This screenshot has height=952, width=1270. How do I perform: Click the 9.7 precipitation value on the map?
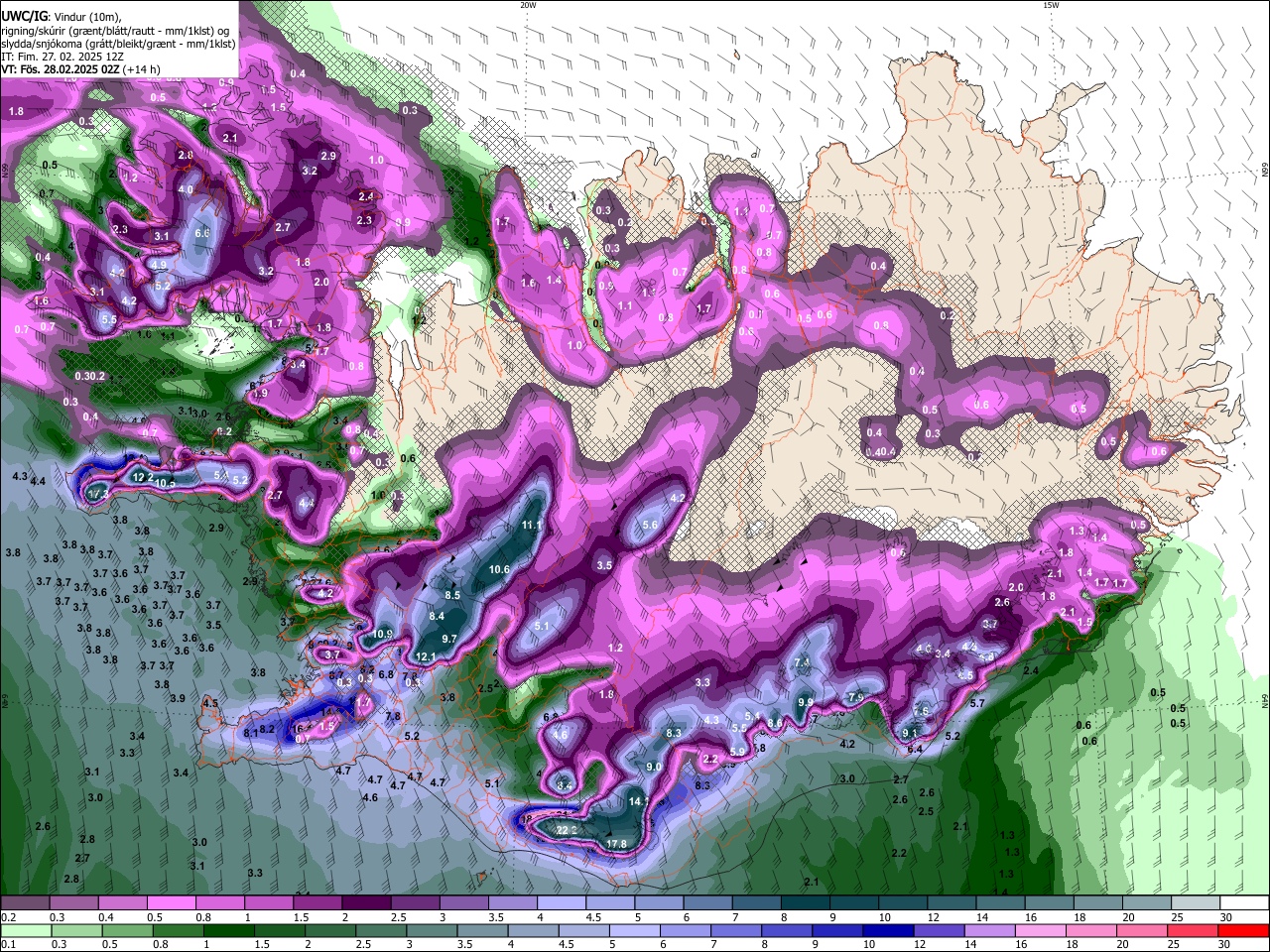pyautogui.click(x=448, y=640)
